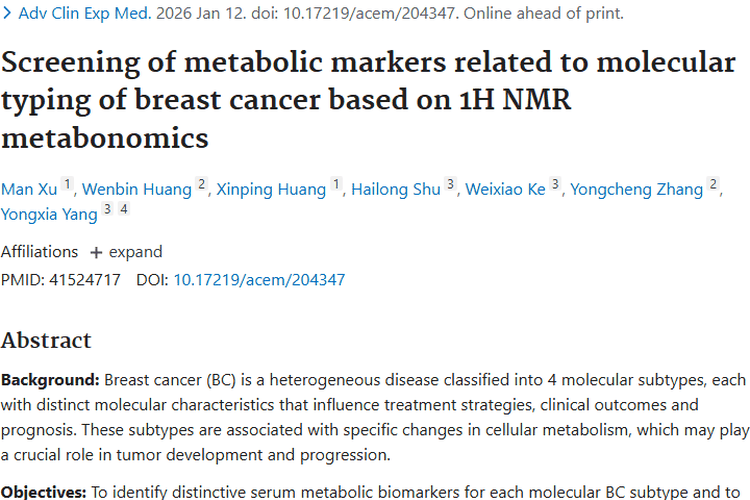Screen dimensions: 750x500
Task: Click affiliation superscript 4 after Yongxia Yang
Action: point(124,208)
